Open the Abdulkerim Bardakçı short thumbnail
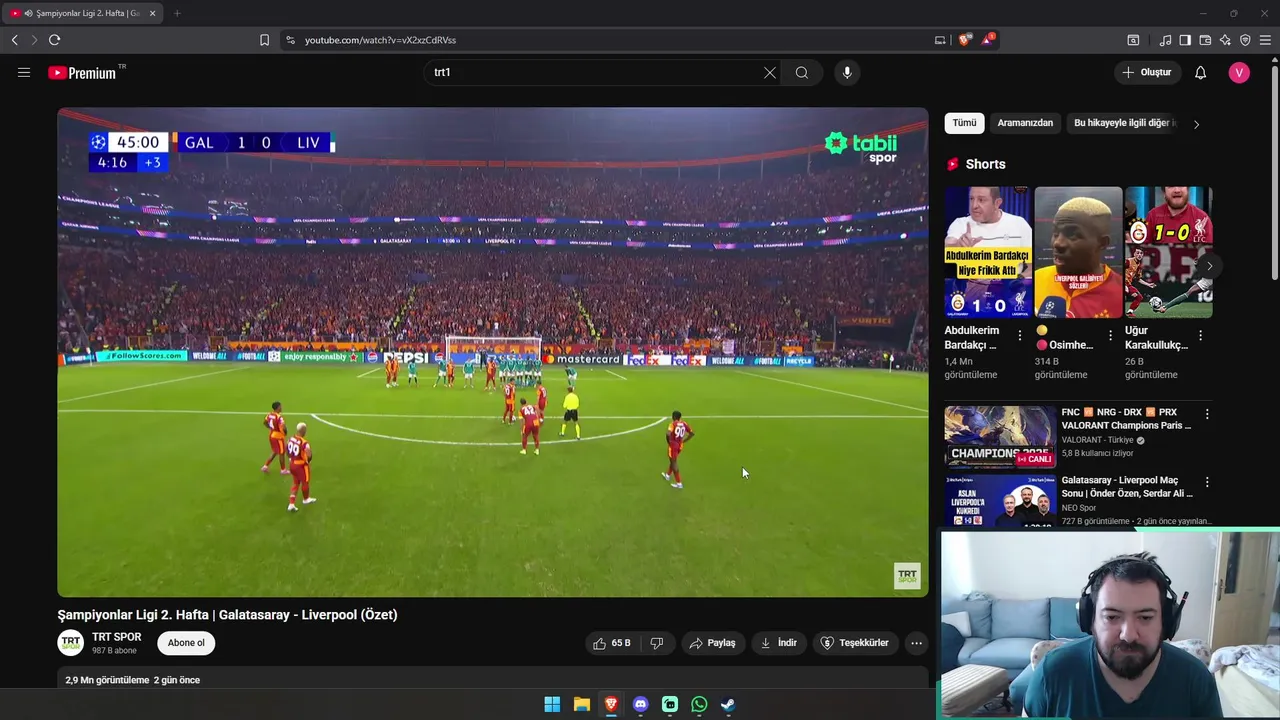 [988, 252]
